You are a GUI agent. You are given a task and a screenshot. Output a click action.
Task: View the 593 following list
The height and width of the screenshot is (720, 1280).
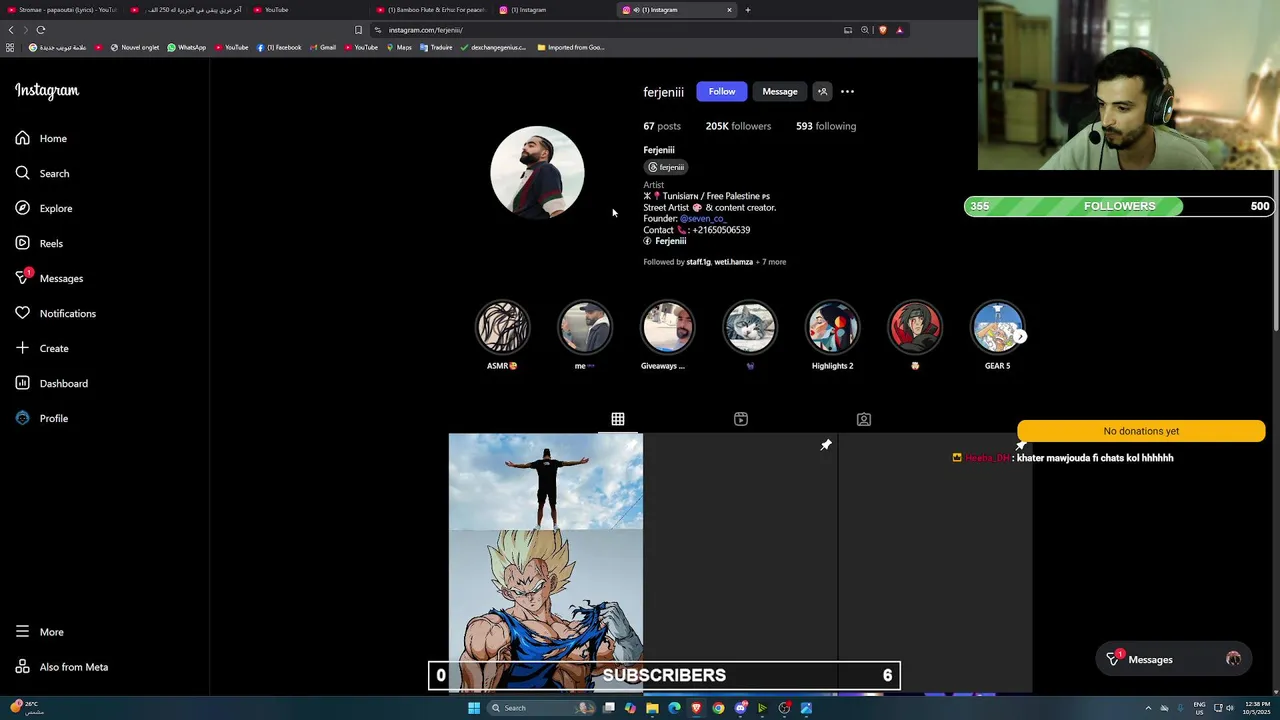[826, 126]
